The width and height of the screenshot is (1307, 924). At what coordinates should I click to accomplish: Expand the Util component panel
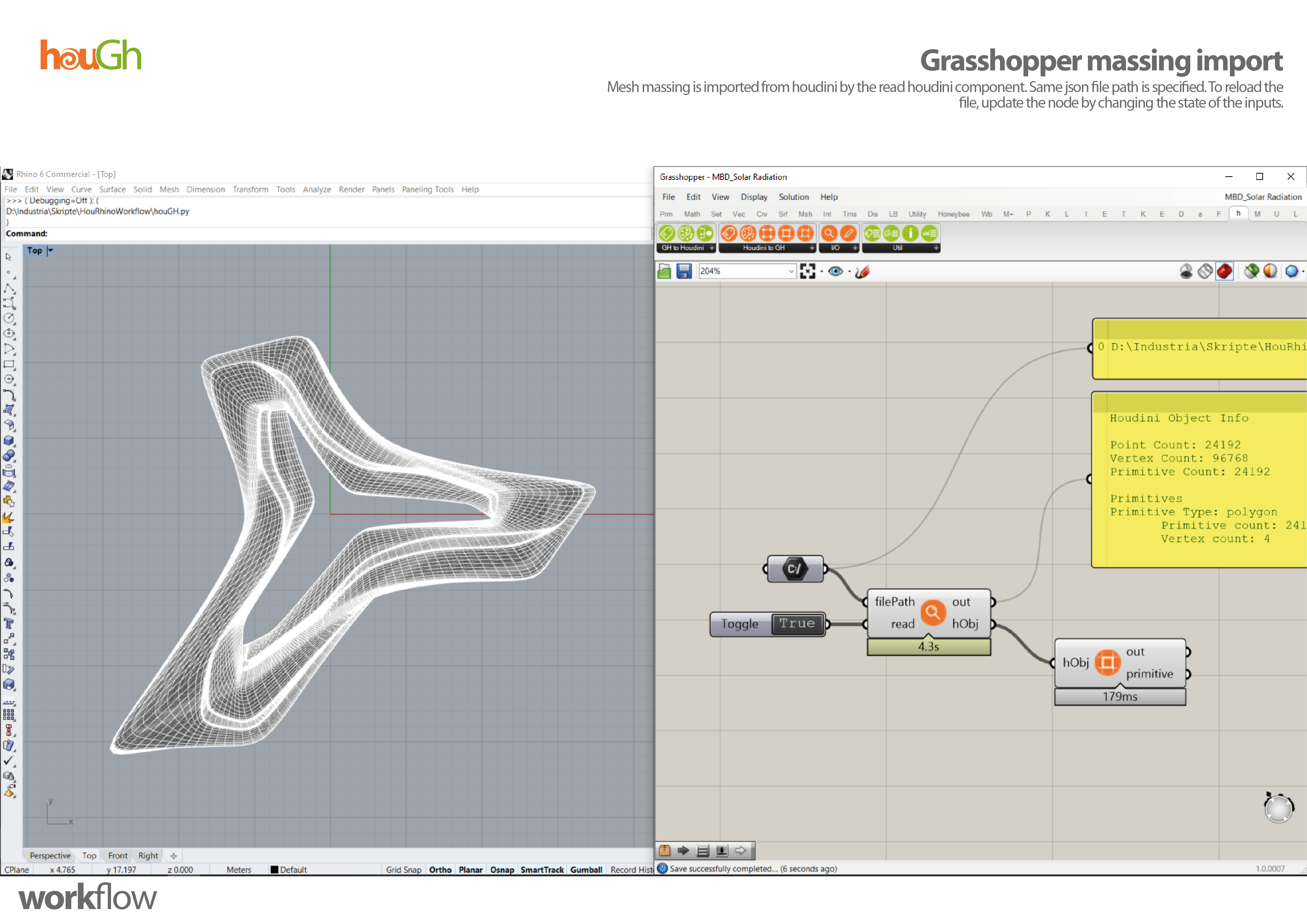(936, 248)
